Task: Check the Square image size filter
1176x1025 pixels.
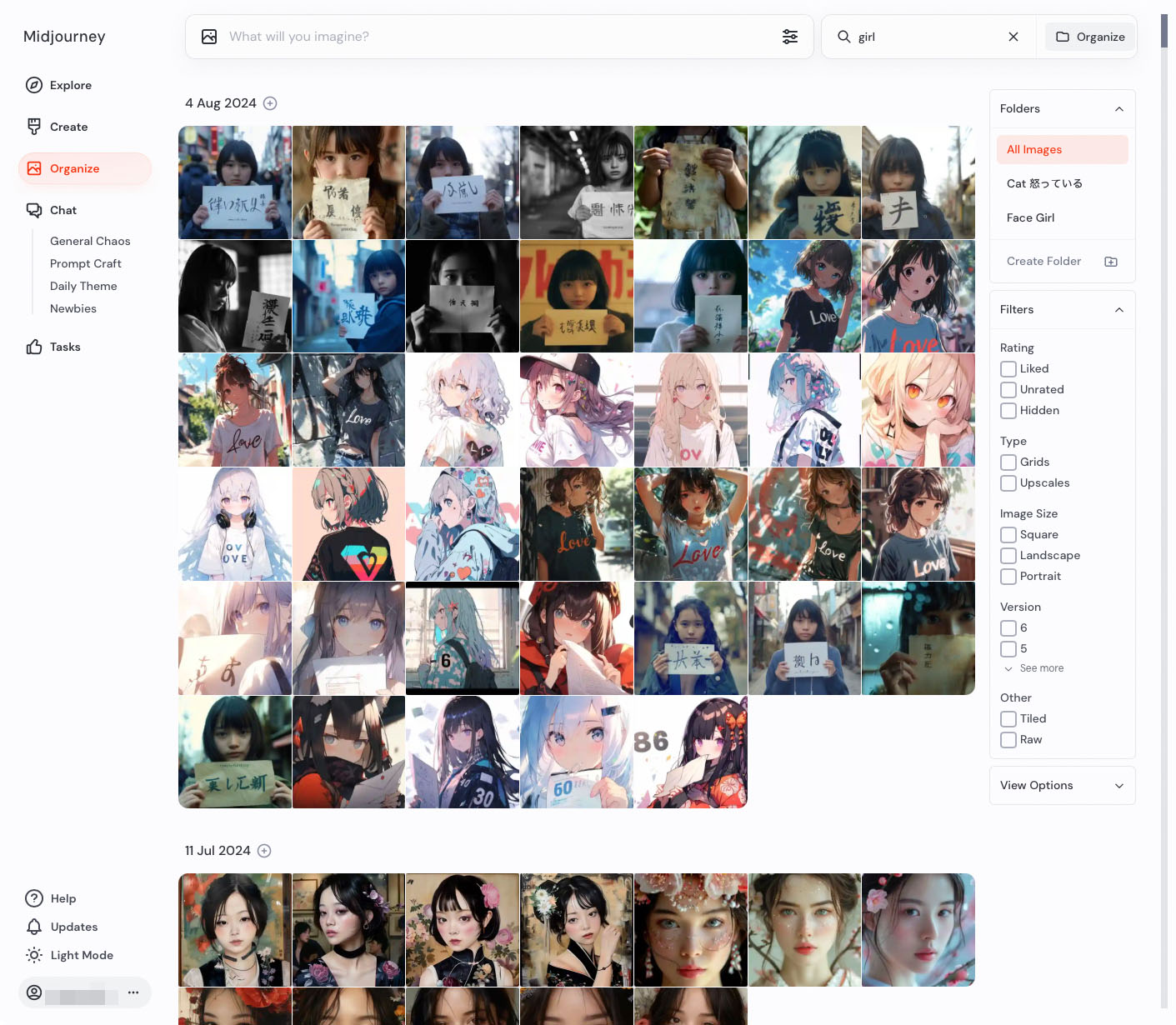Action: point(1008,535)
